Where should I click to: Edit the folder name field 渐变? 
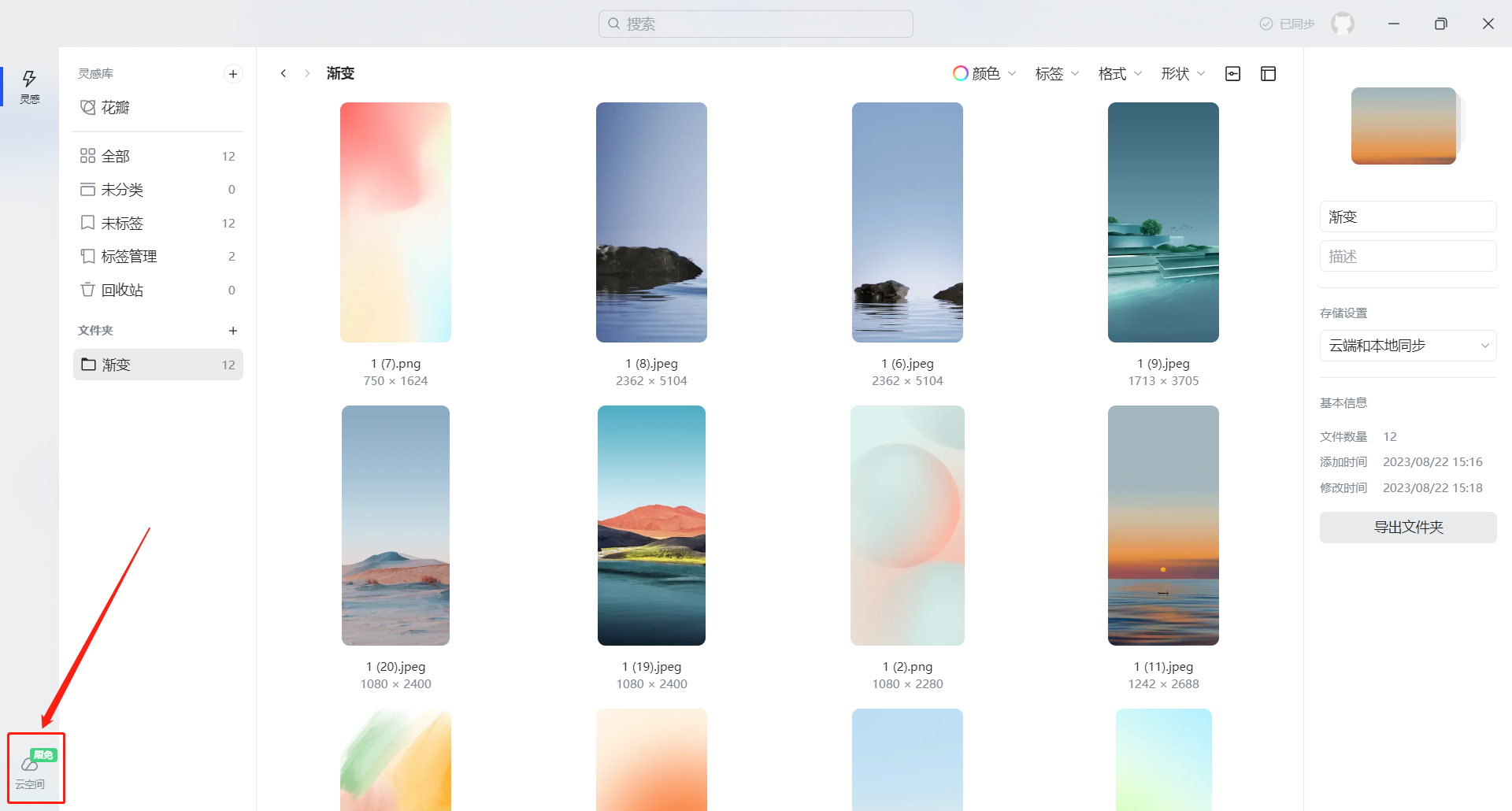(1408, 217)
